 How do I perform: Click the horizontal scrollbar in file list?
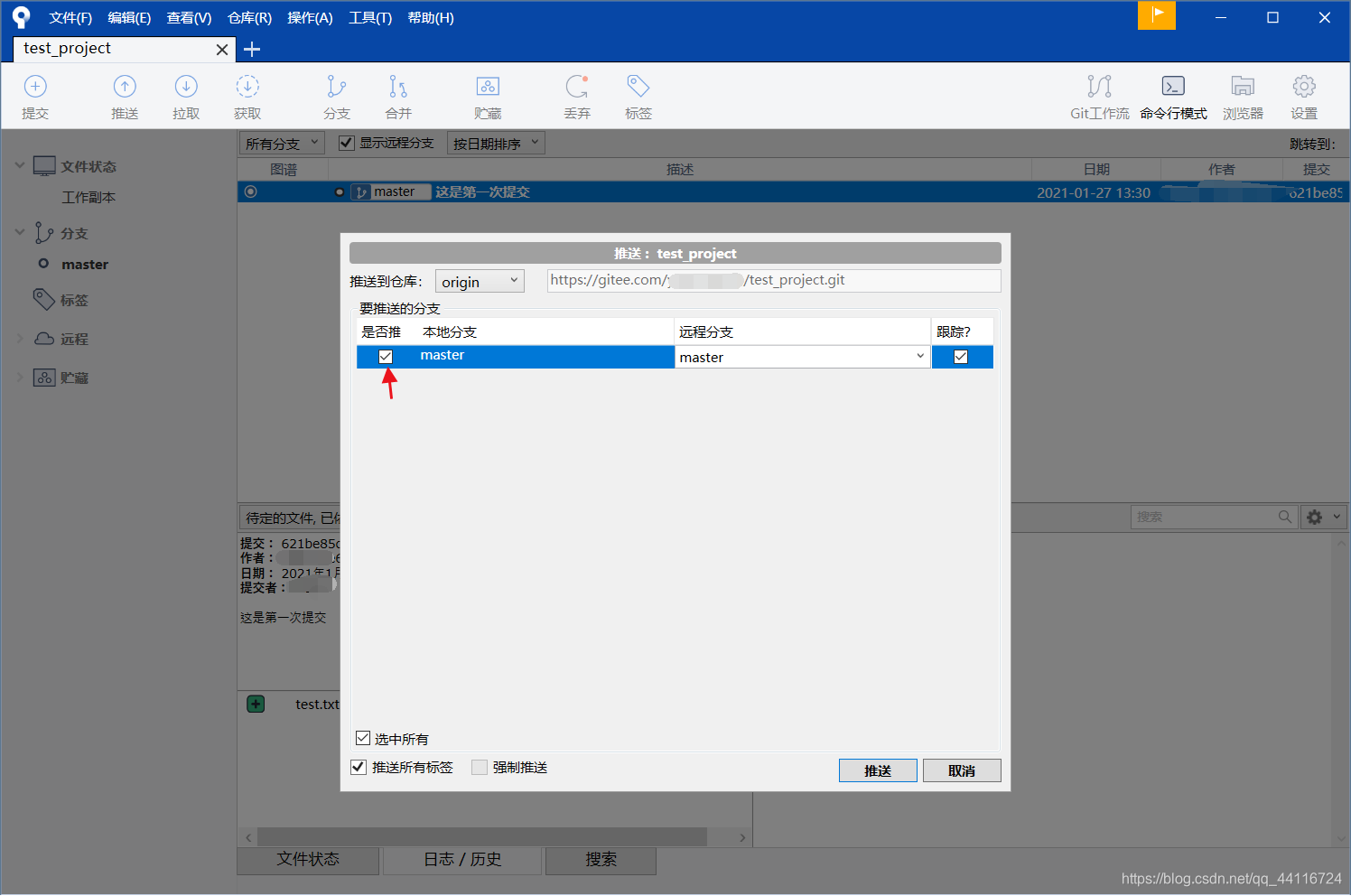point(481,837)
